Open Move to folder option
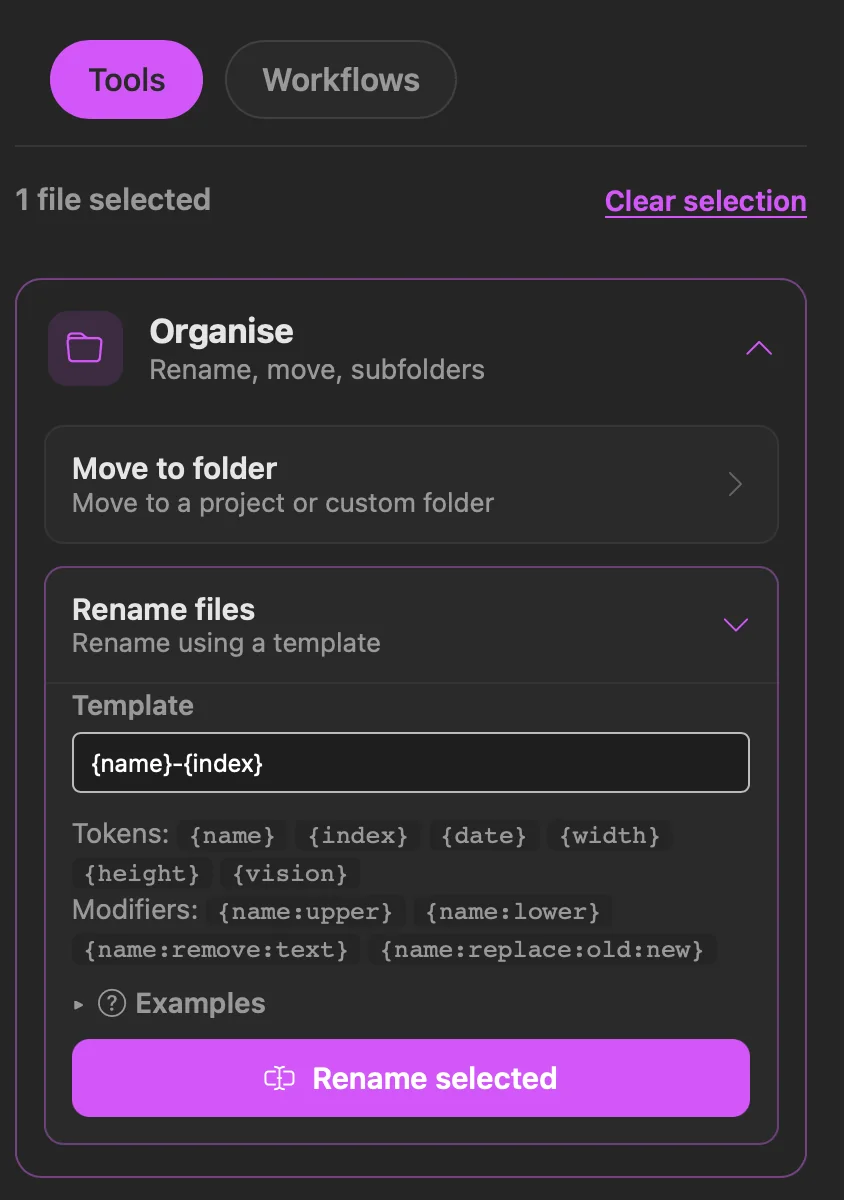 [x=411, y=485]
